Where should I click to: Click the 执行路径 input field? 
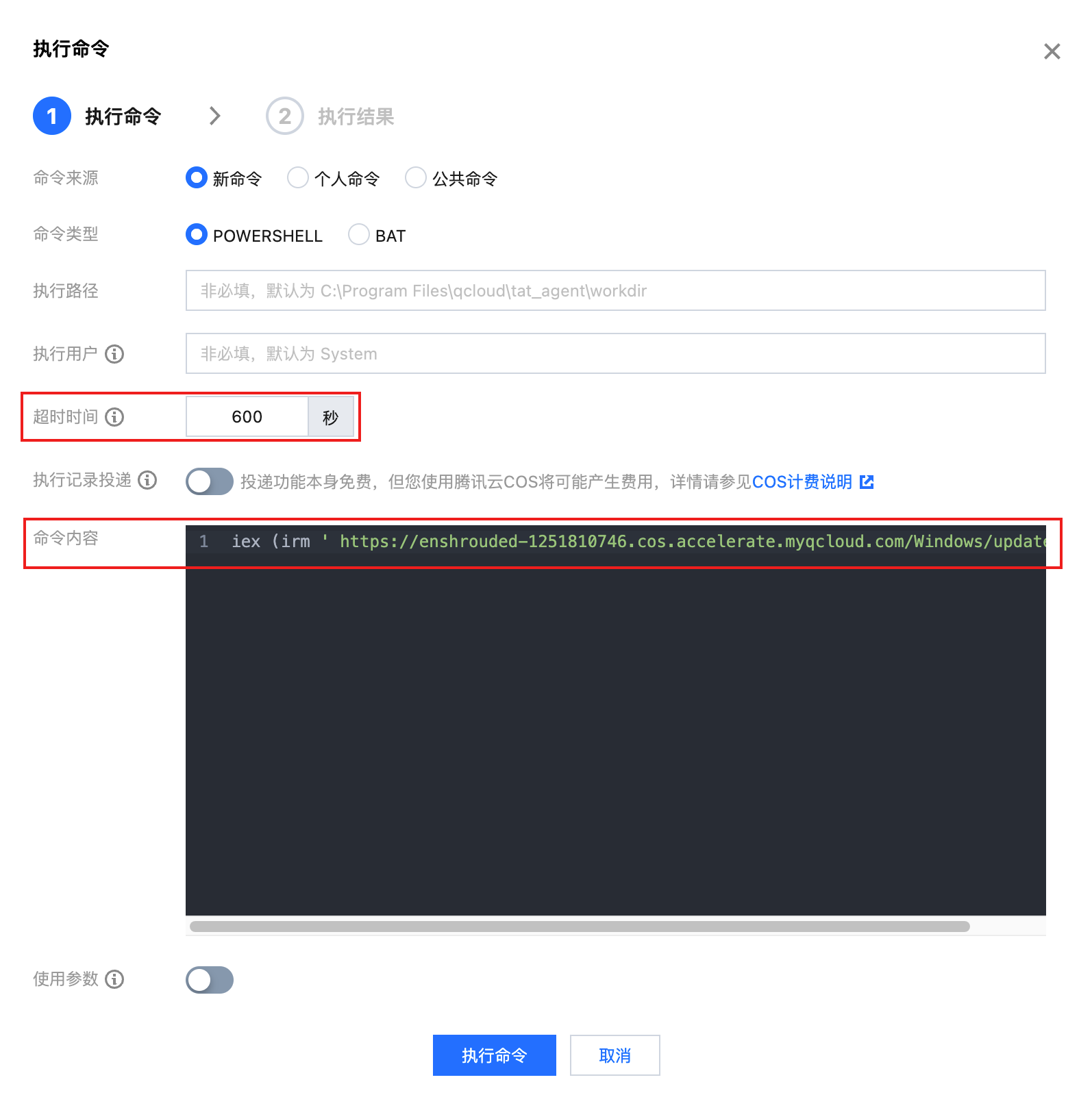coord(615,290)
